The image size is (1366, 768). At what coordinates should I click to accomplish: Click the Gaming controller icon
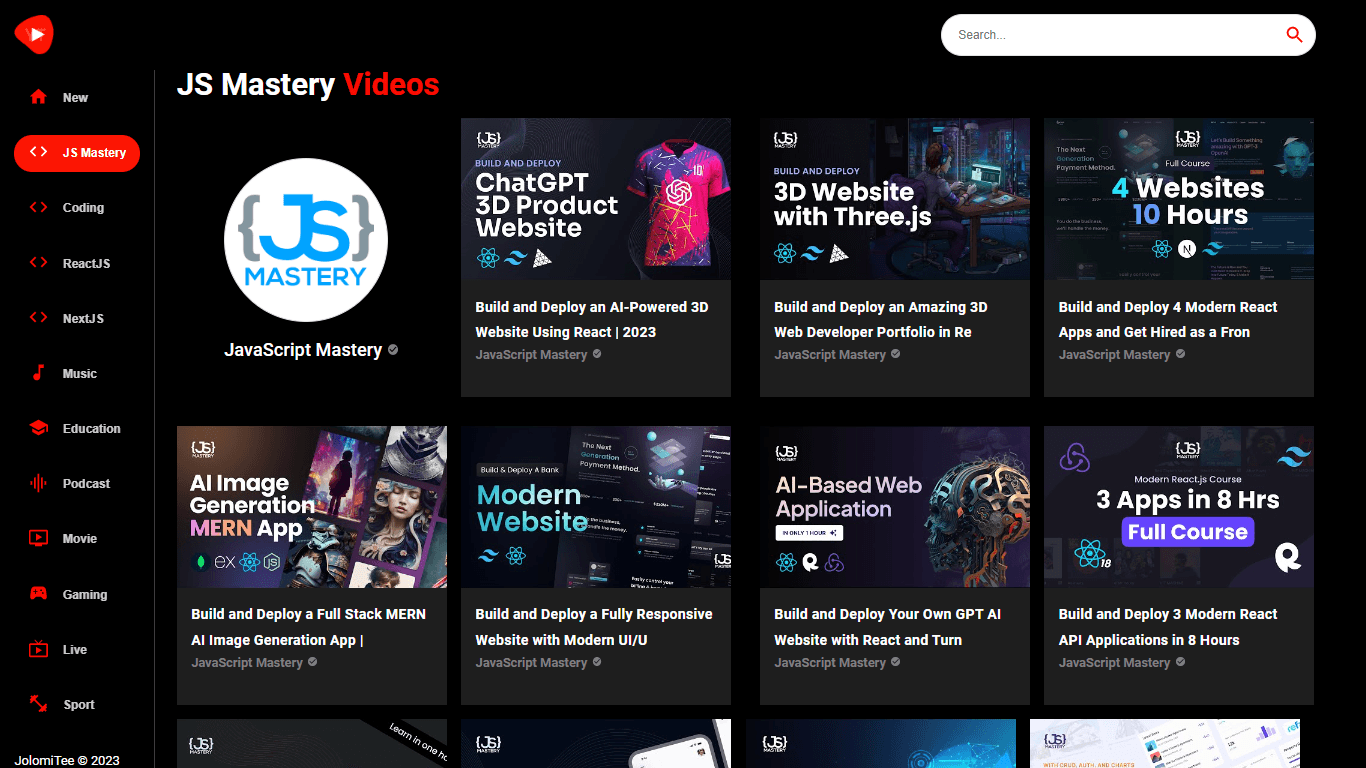click(39, 594)
